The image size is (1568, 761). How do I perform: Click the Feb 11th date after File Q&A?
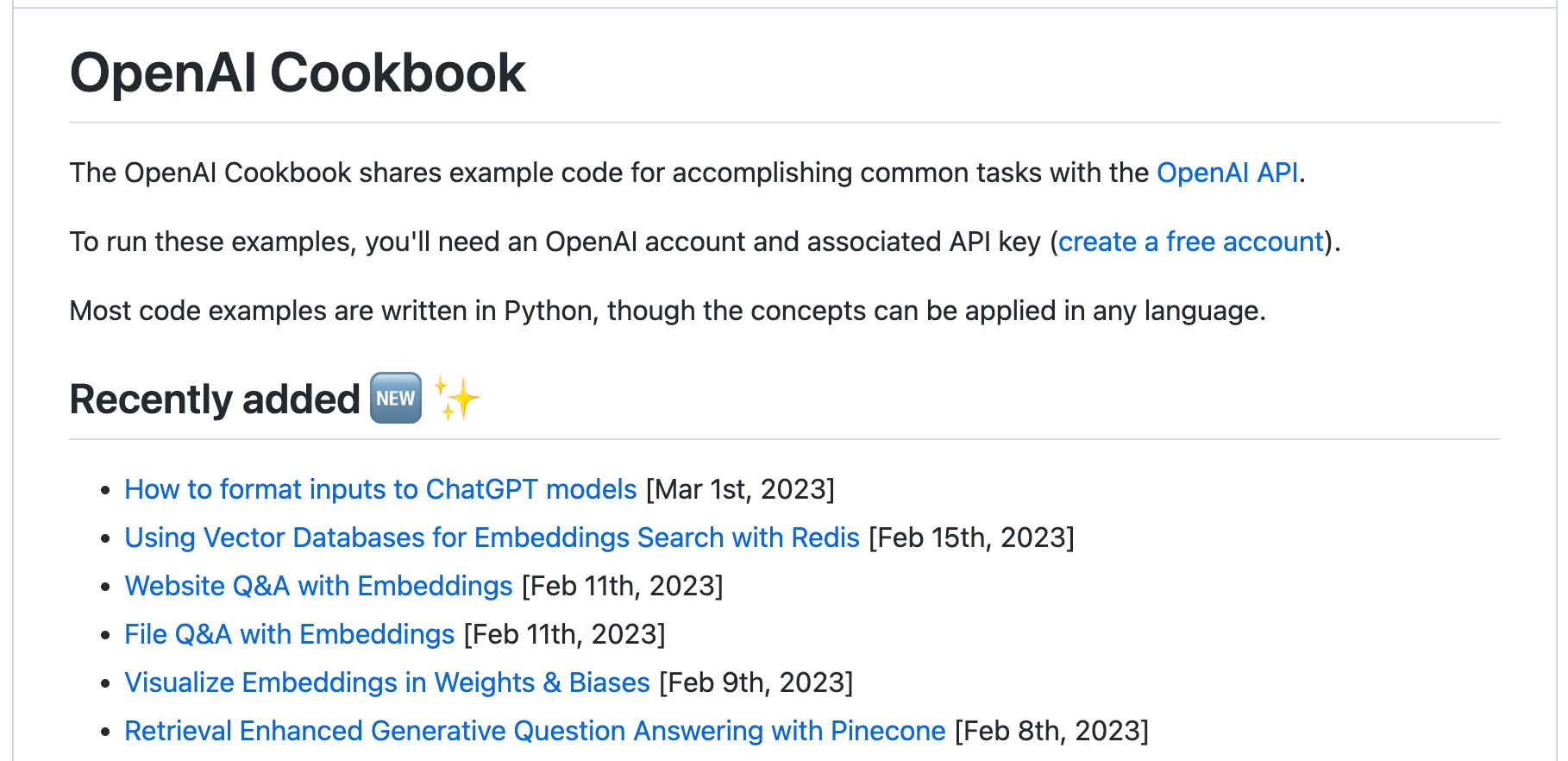[565, 634]
